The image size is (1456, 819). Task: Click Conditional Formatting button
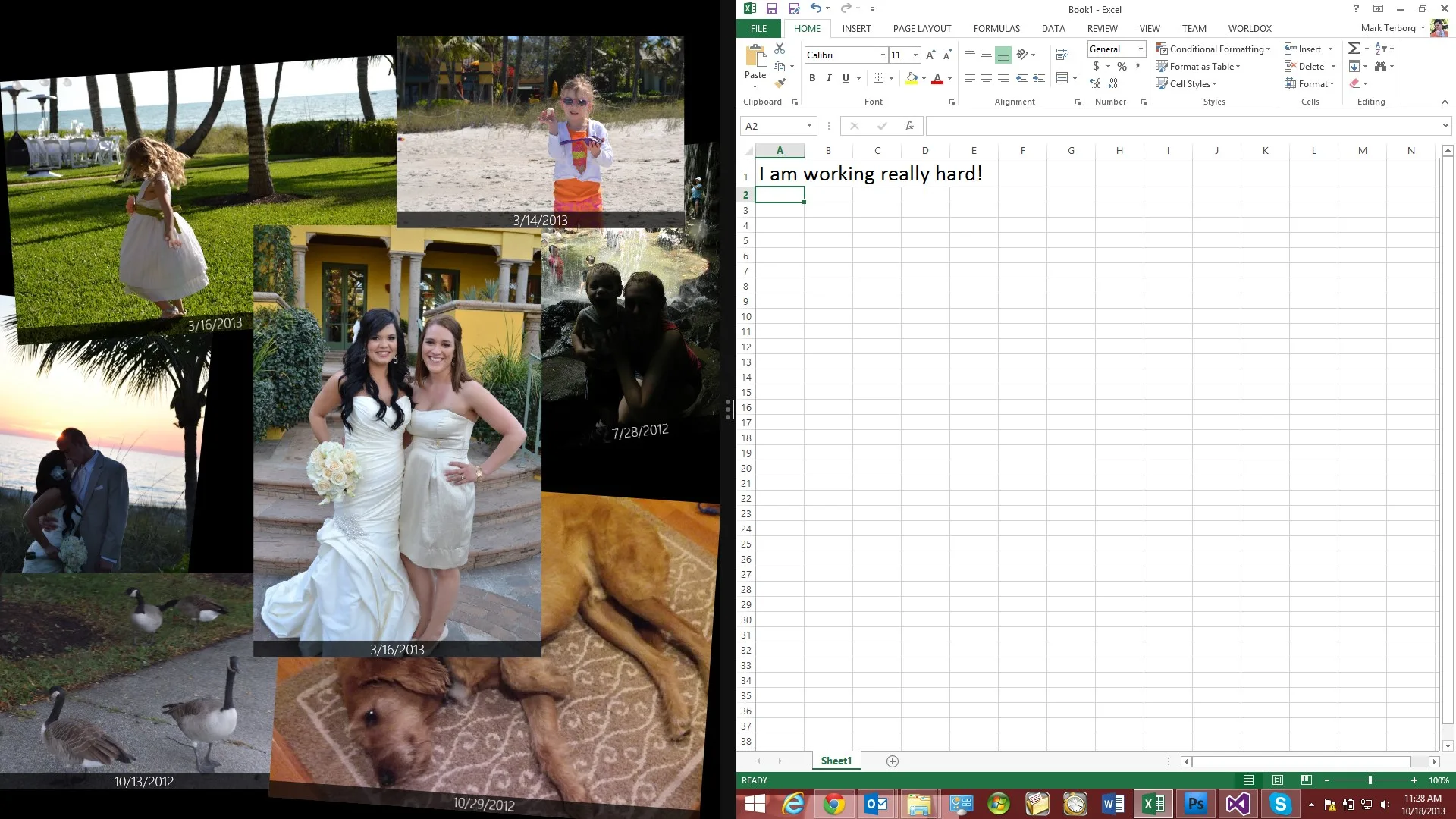tap(1213, 49)
